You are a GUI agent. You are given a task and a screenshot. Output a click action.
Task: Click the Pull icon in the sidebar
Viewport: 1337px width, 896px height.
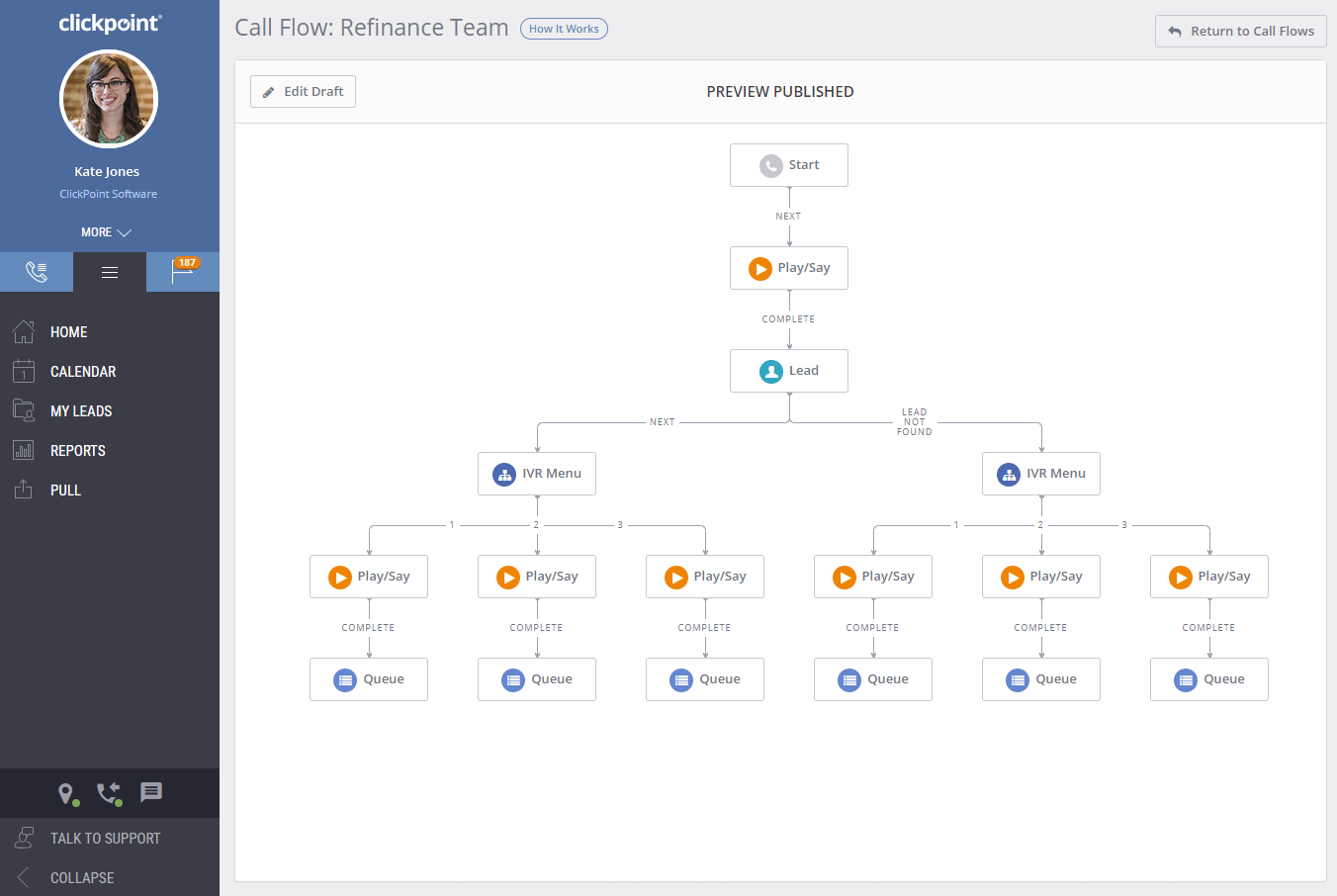coord(24,490)
